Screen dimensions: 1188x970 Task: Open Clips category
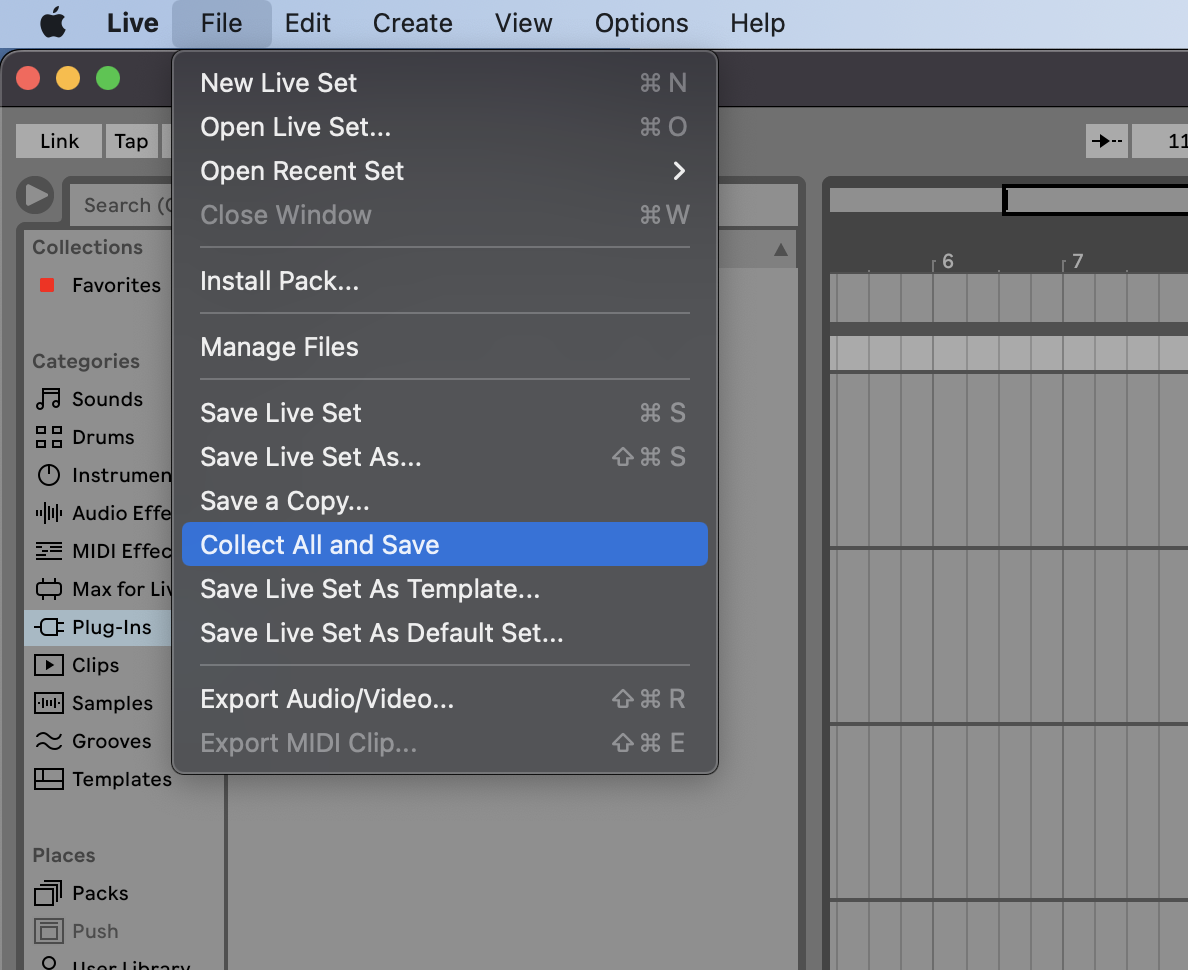pyautogui.click(x=98, y=665)
